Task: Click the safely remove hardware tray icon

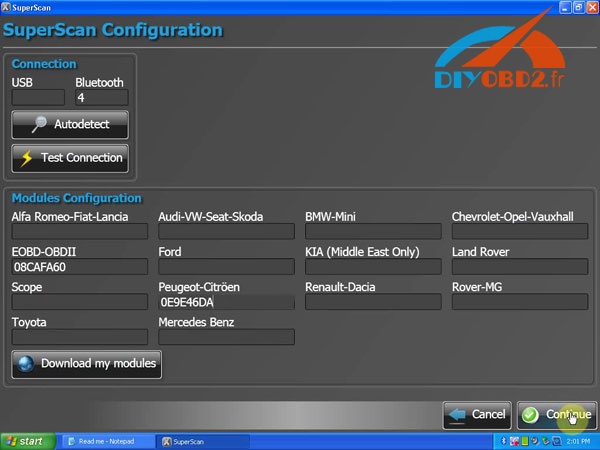Action: click(546, 442)
